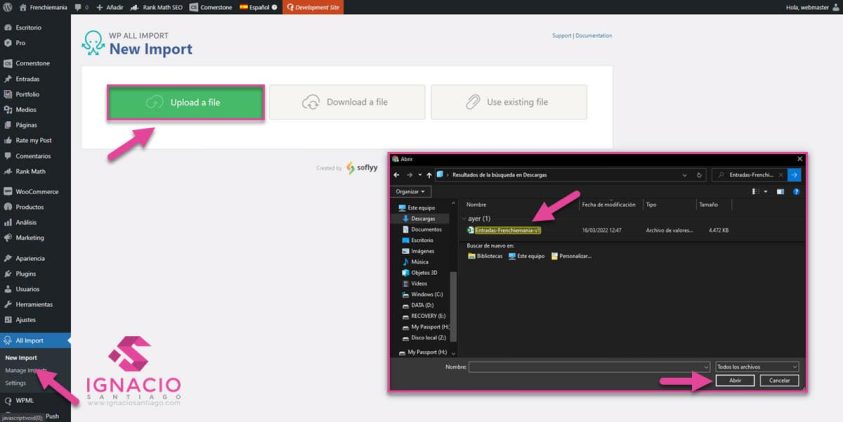Open the Todos los archivos filter dropdown
The width and height of the screenshot is (843, 422).
click(x=757, y=367)
